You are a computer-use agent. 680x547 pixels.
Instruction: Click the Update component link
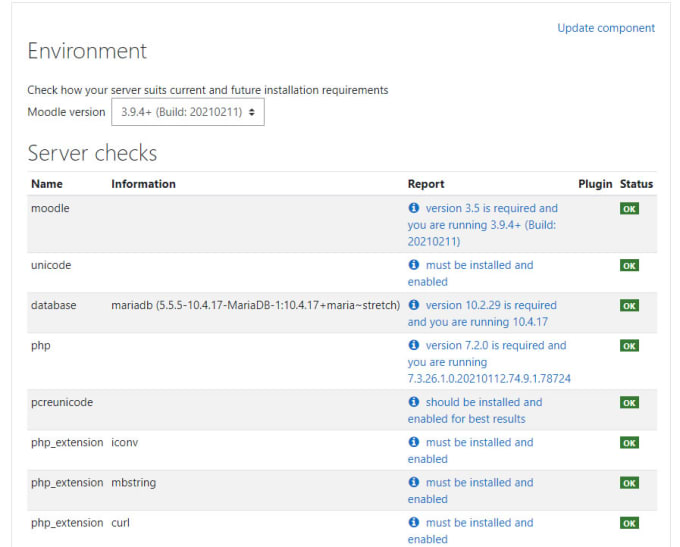click(606, 28)
